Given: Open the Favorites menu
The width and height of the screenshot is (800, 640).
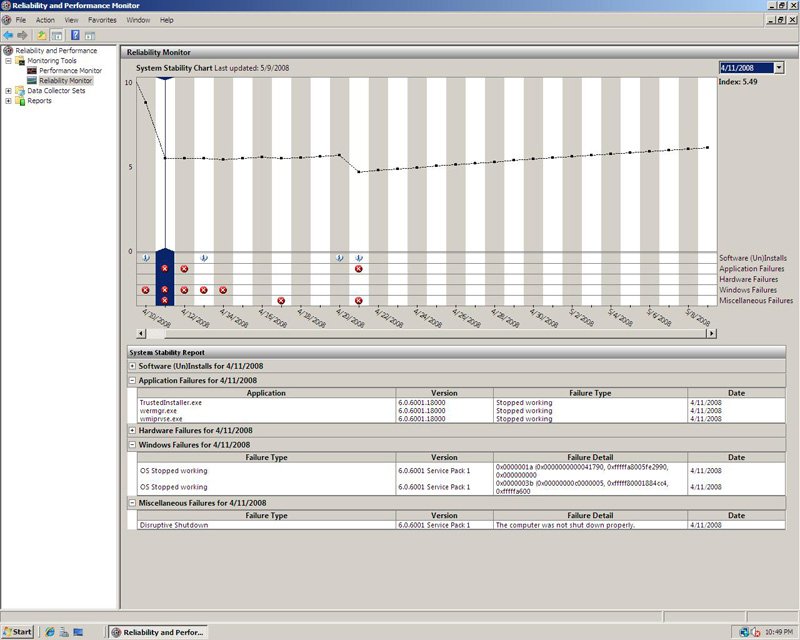Looking at the screenshot, I should (x=102, y=20).
